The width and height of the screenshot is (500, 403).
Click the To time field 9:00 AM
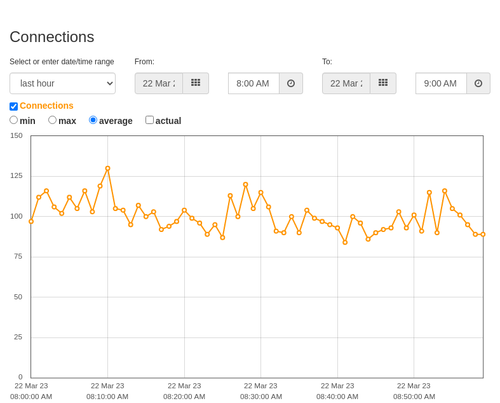point(441,83)
